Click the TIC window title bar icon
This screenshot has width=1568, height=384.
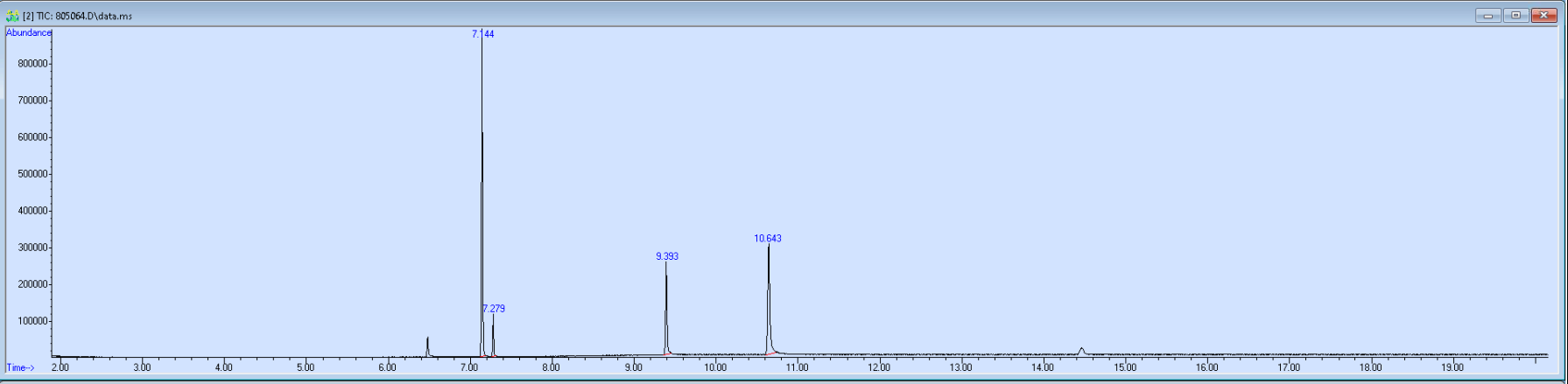[12, 16]
